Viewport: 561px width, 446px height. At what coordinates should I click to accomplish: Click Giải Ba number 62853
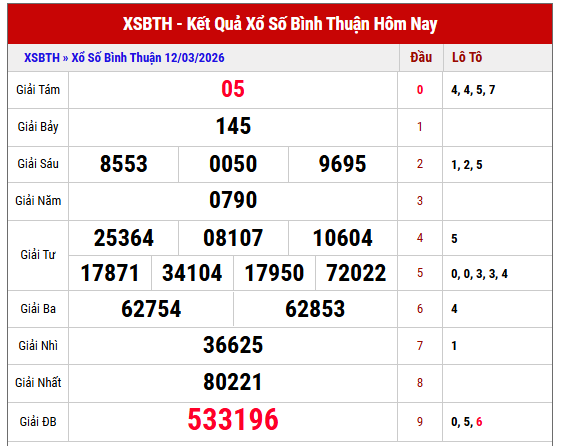[x=315, y=309]
